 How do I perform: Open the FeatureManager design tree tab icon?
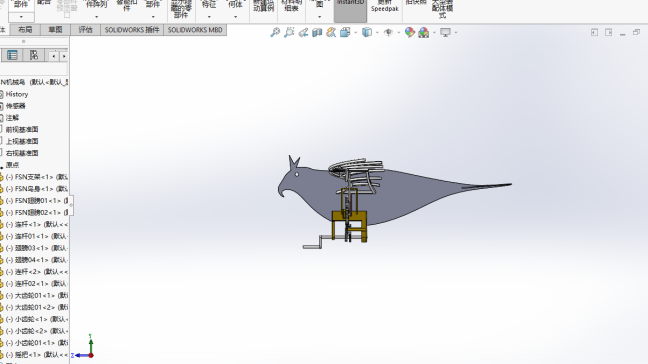coord(12,55)
